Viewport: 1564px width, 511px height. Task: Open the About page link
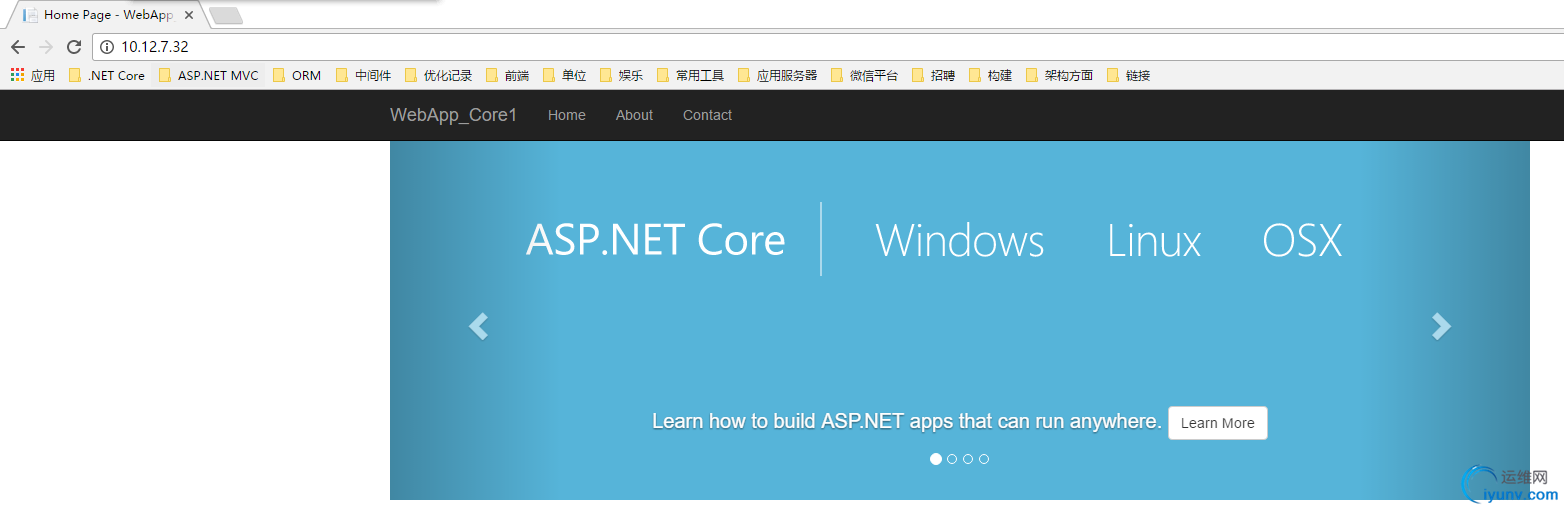click(x=634, y=115)
